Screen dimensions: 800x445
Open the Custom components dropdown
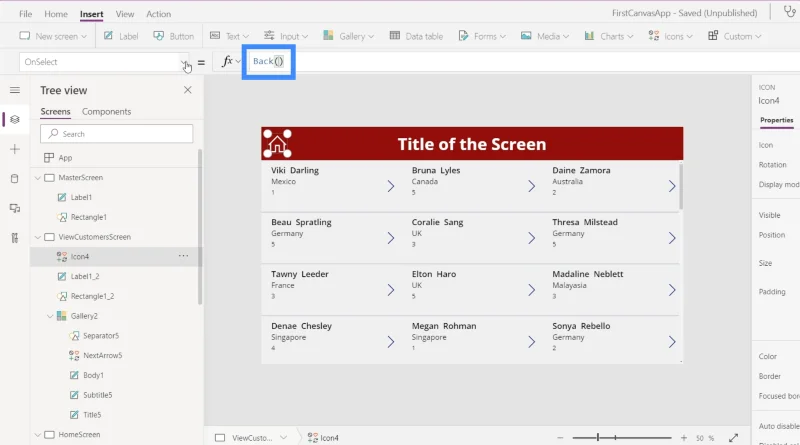click(735, 36)
